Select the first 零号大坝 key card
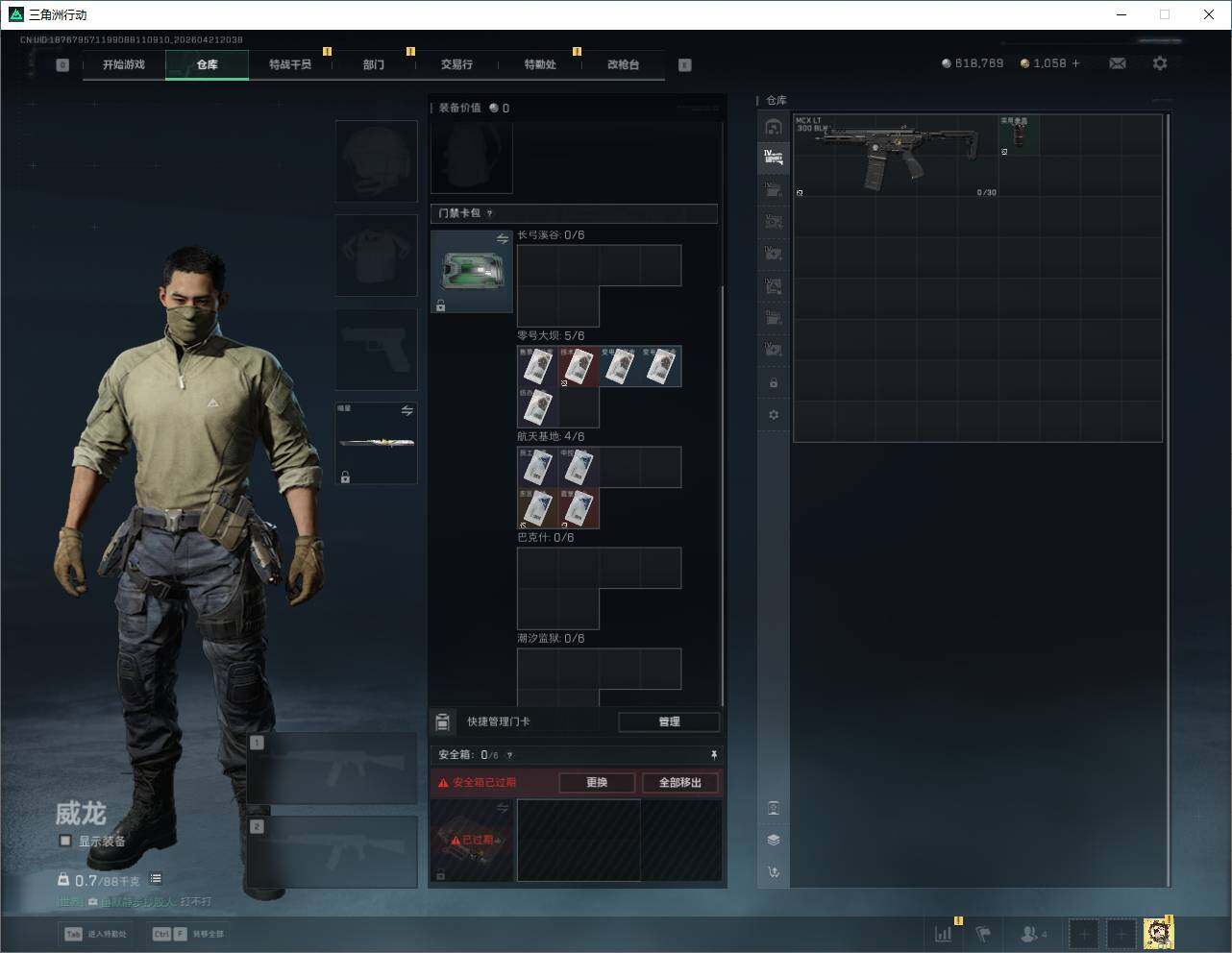The height and width of the screenshot is (953, 1232). (x=538, y=366)
